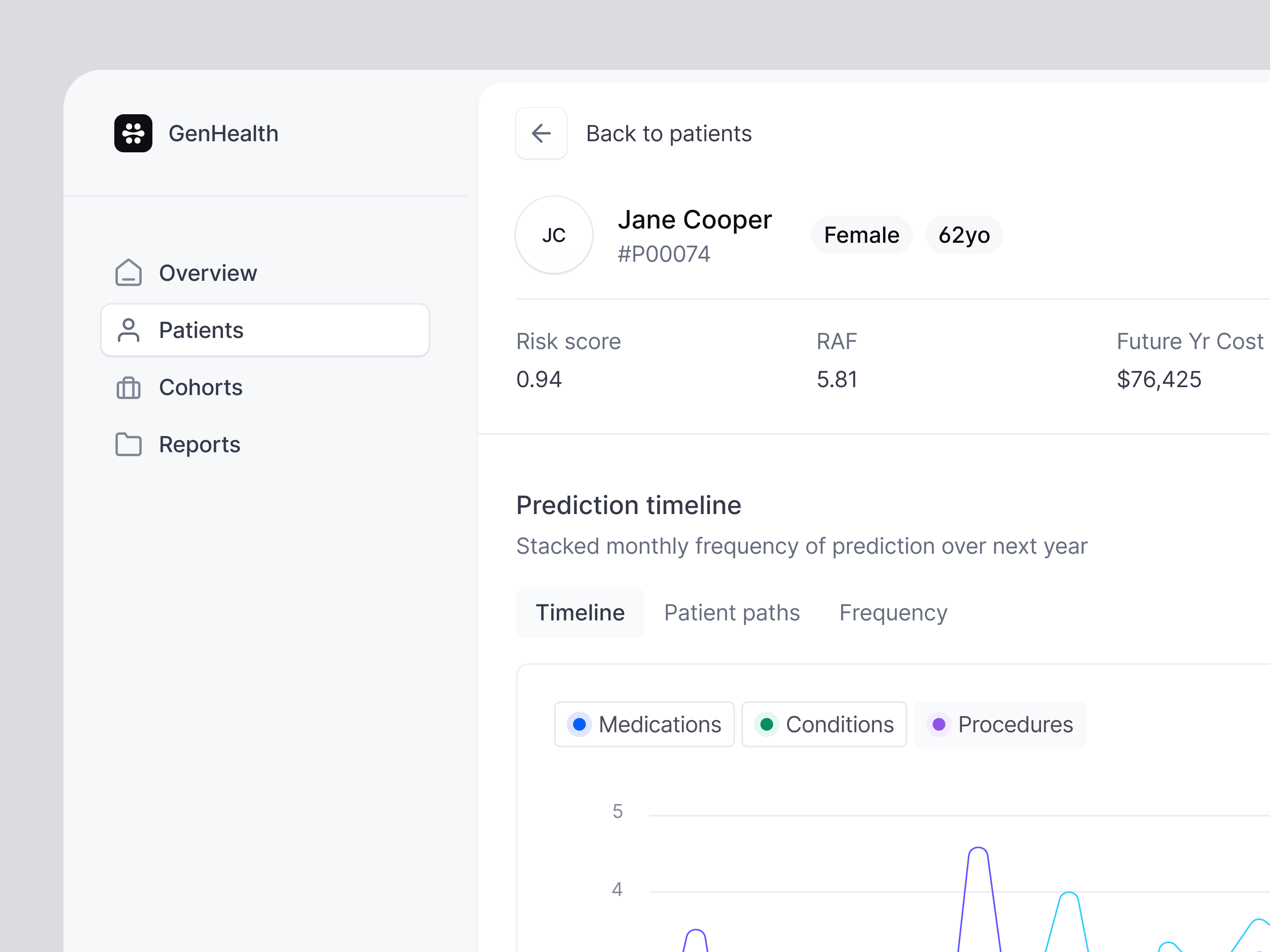Toggle the Medications series filter
Screen dimensions: 1270x952
coord(644,724)
